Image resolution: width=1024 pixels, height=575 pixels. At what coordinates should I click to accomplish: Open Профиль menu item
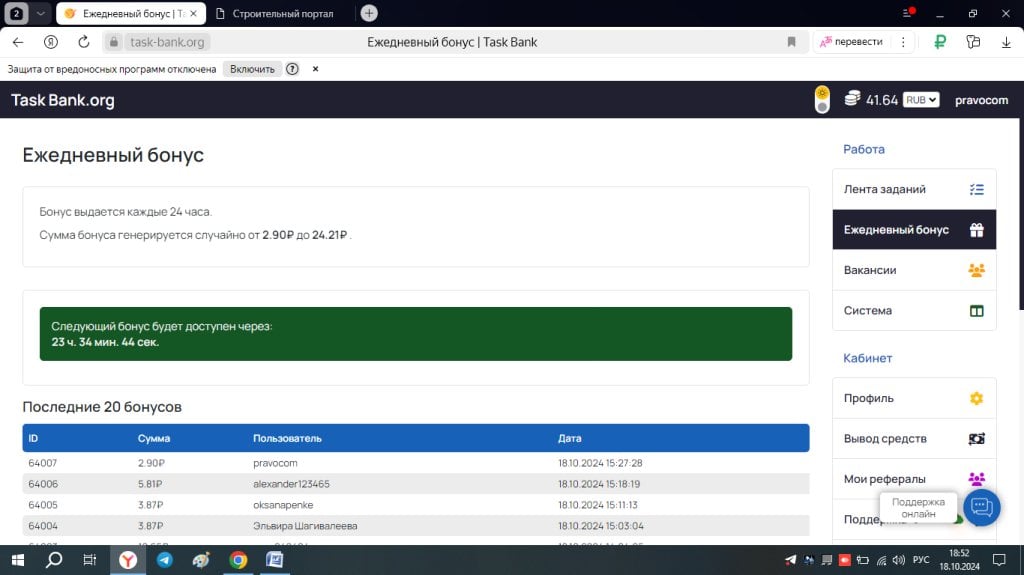(x=914, y=399)
